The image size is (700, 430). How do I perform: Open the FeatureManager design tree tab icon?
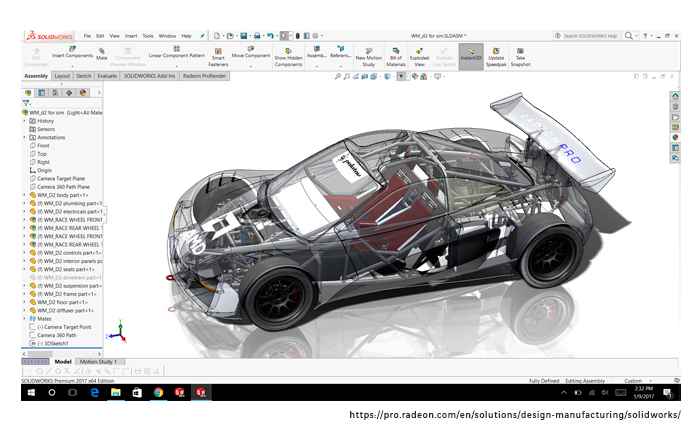(28, 93)
